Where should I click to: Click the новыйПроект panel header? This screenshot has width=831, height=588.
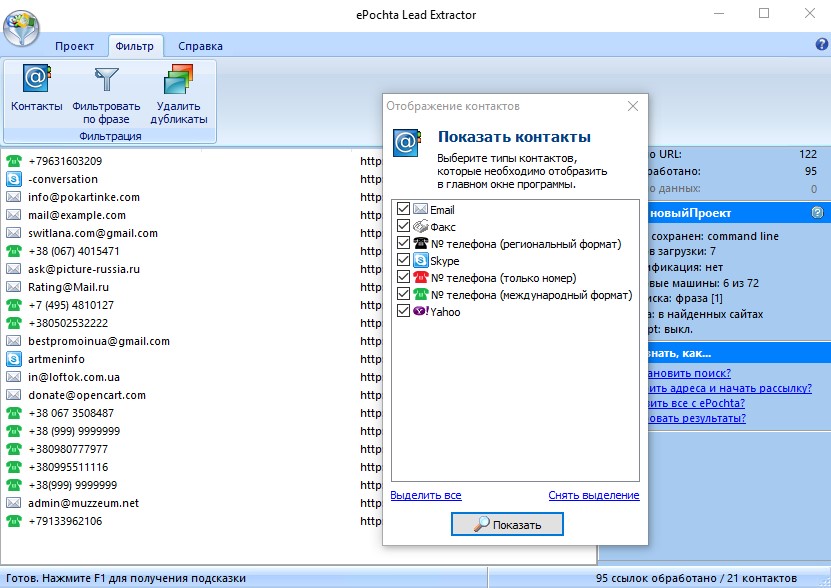click(x=739, y=213)
